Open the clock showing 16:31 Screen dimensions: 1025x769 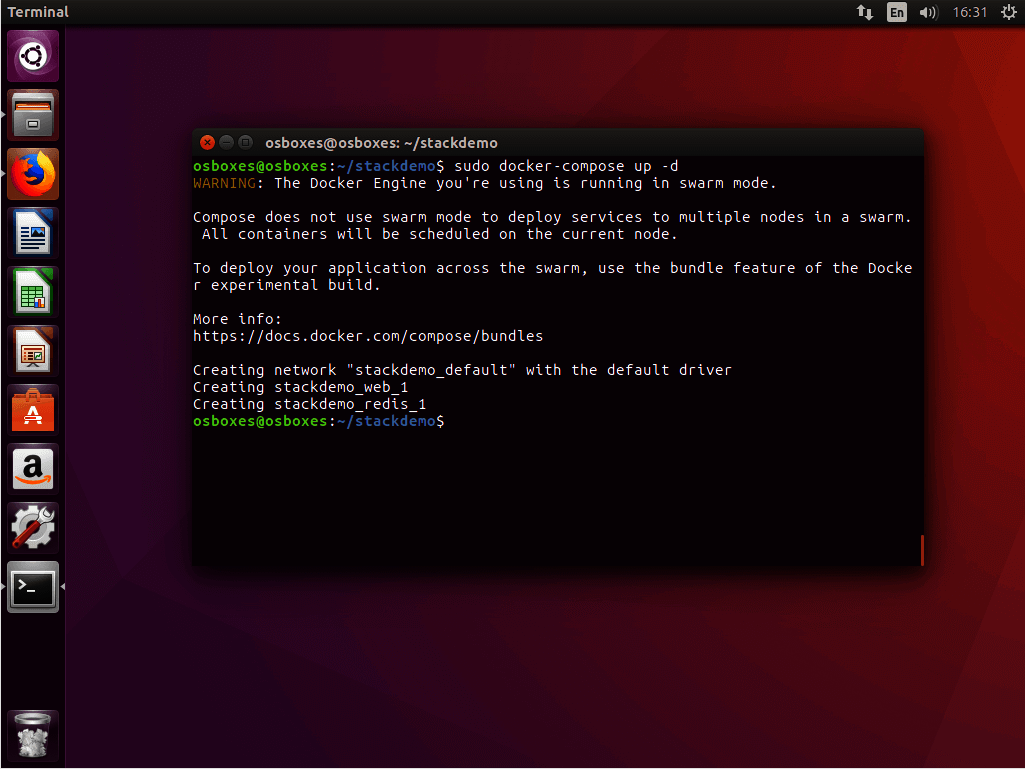click(969, 12)
